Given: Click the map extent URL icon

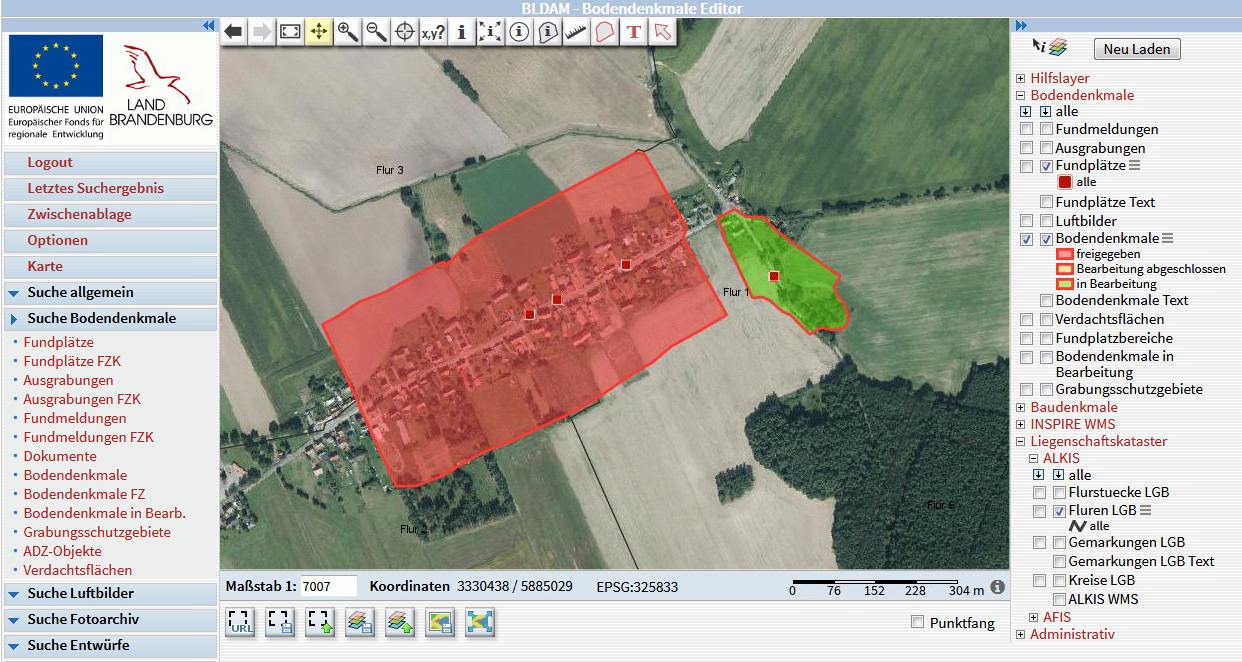Looking at the screenshot, I should [x=241, y=622].
